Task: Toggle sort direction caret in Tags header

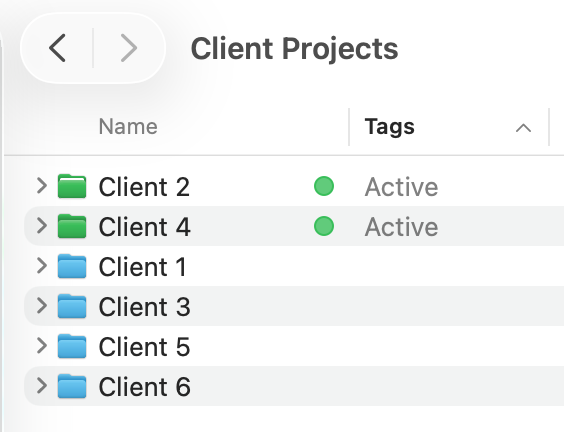Action: pyautogui.click(x=523, y=128)
